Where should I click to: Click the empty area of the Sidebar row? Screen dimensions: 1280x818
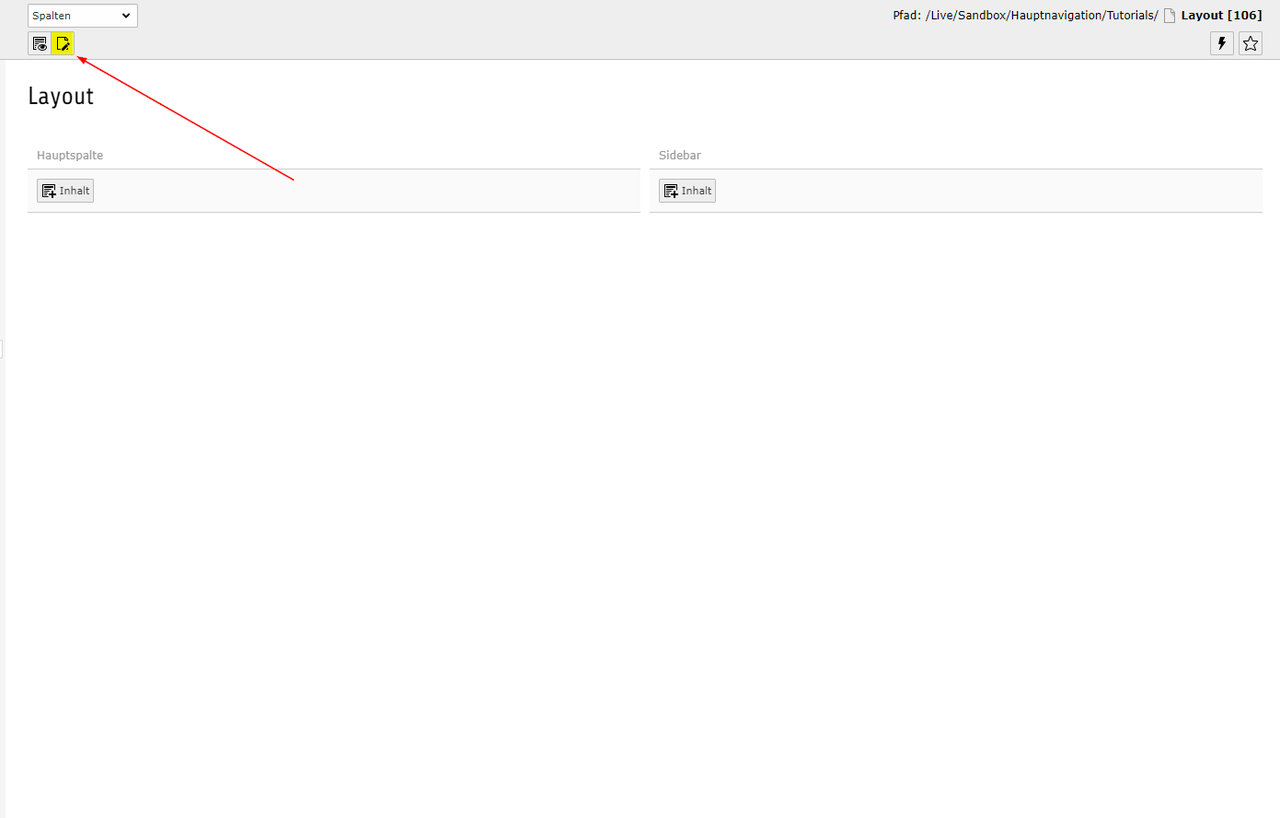[980, 191]
